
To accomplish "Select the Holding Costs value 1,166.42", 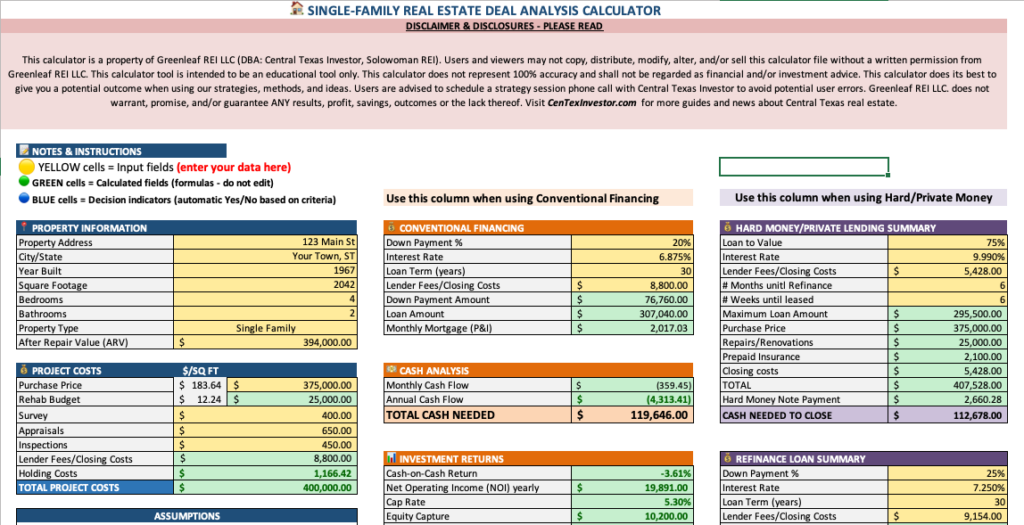I will pos(265,473).
